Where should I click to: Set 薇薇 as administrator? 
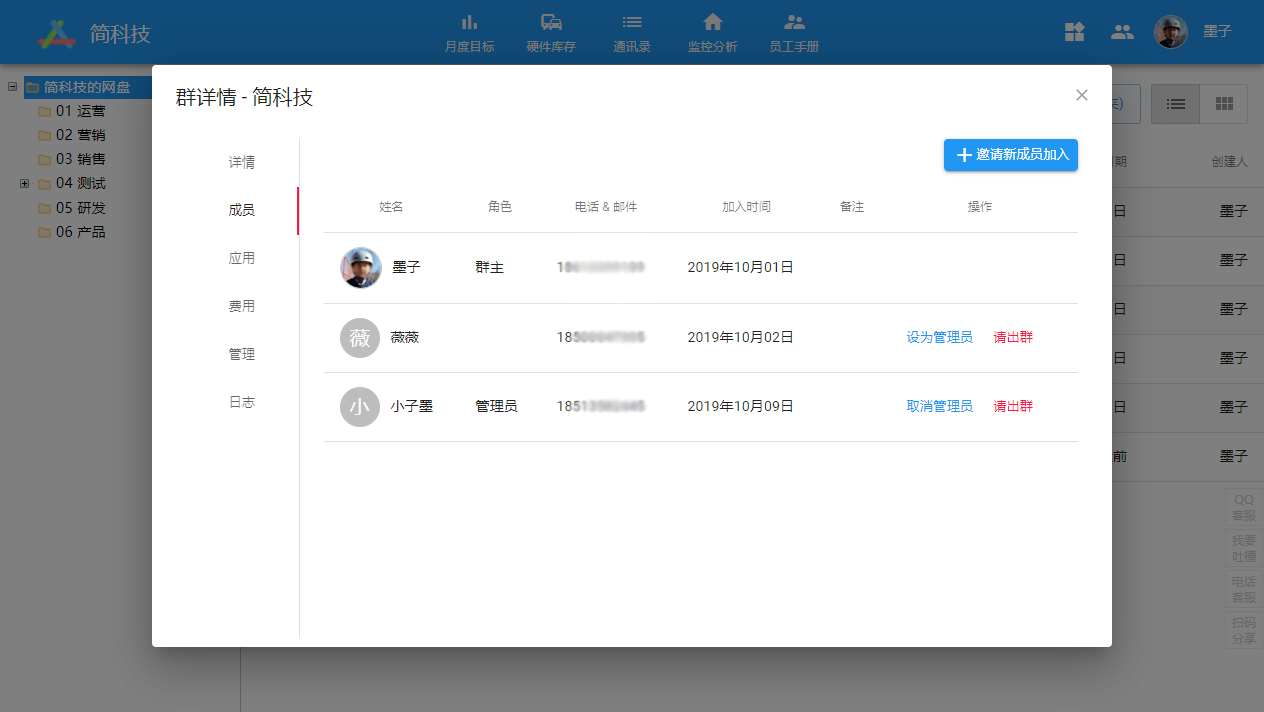click(x=939, y=338)
